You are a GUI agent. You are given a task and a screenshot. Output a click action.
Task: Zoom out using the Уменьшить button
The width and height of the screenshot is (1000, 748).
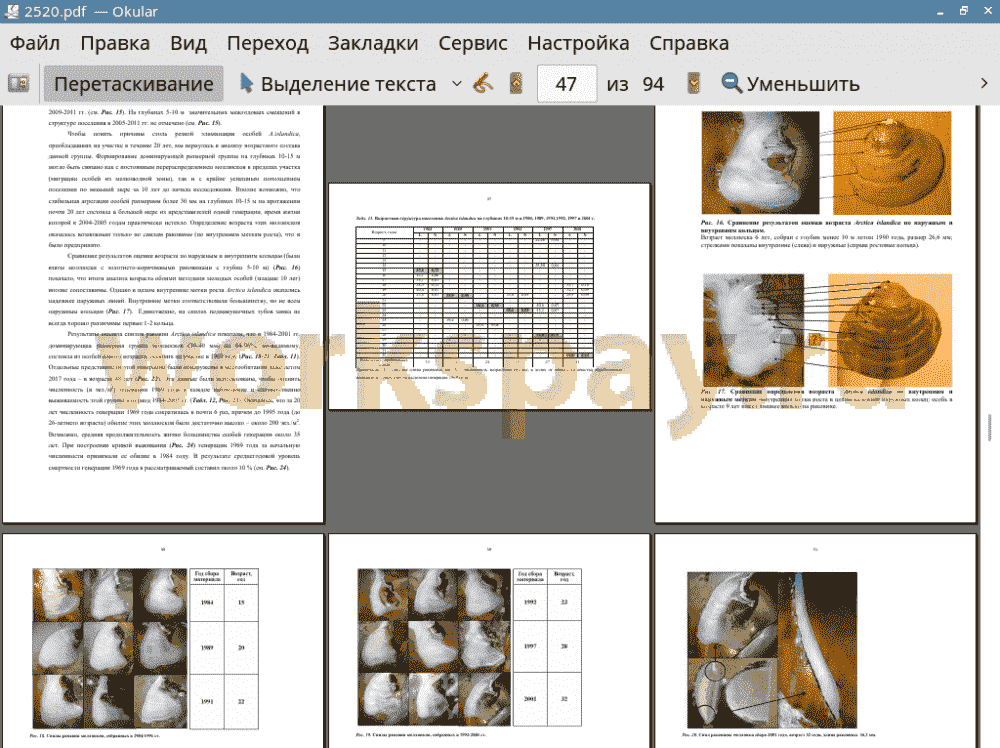791,84
